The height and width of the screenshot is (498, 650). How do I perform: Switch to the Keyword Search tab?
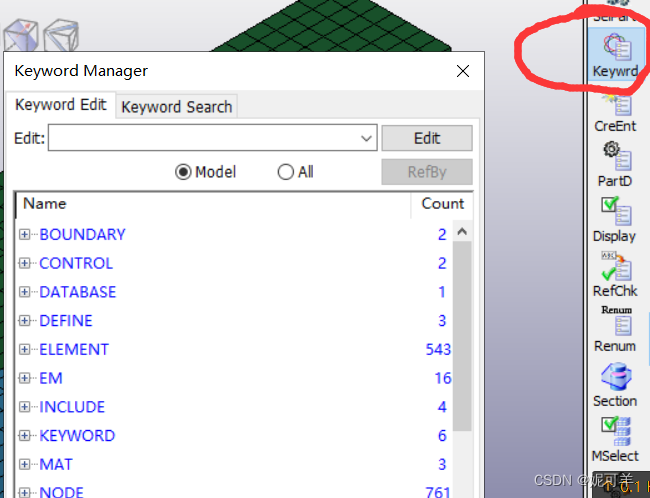point(177,107)
